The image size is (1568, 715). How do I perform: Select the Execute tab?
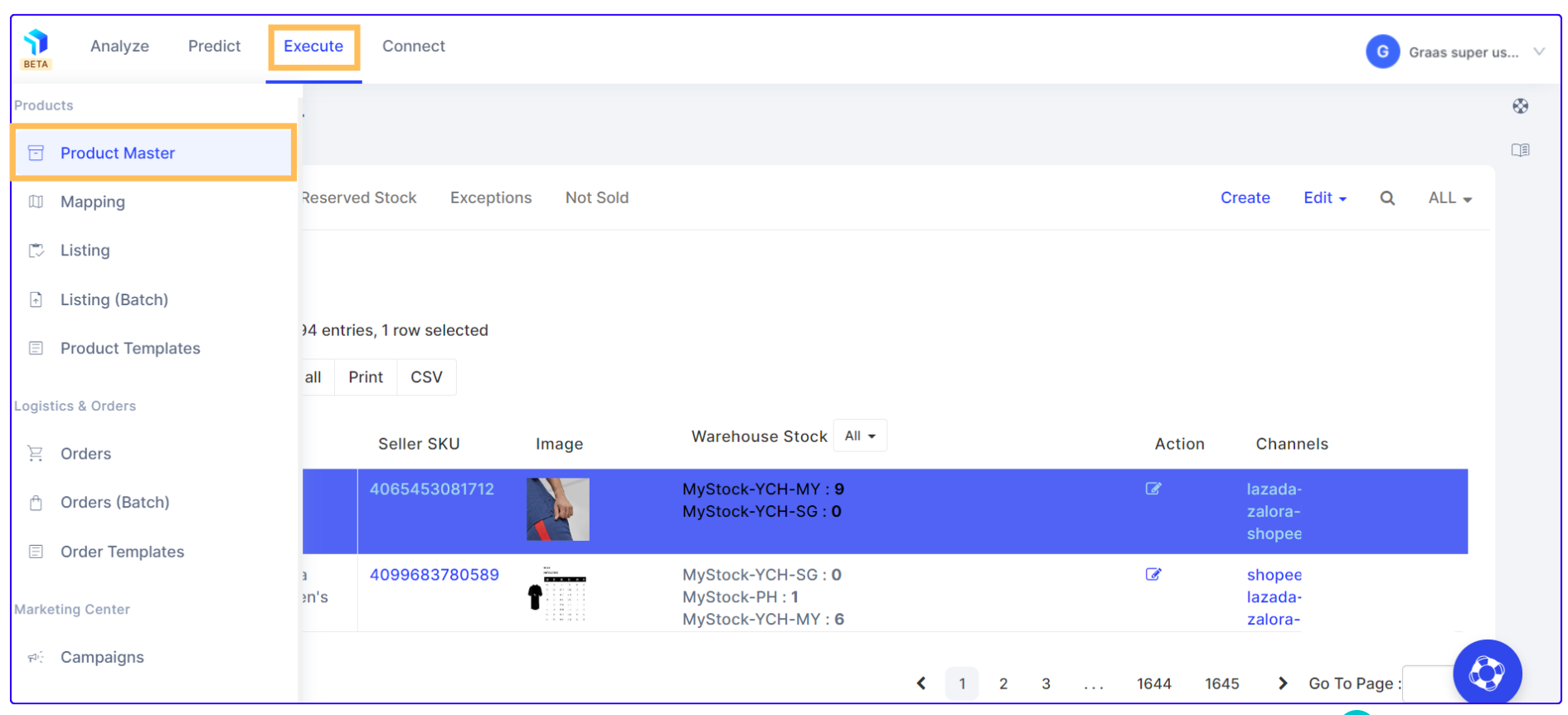pyautogui.click(x=313, y=46)
